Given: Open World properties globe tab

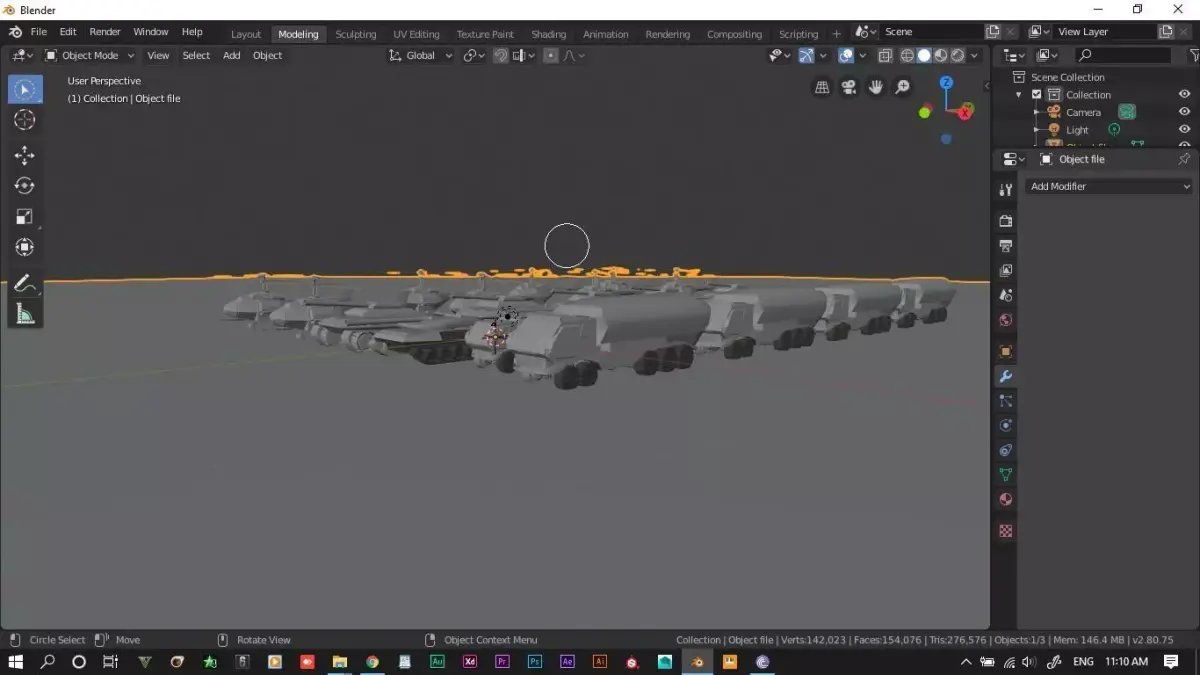Looking at the screenshot, I should point(1006,321).
